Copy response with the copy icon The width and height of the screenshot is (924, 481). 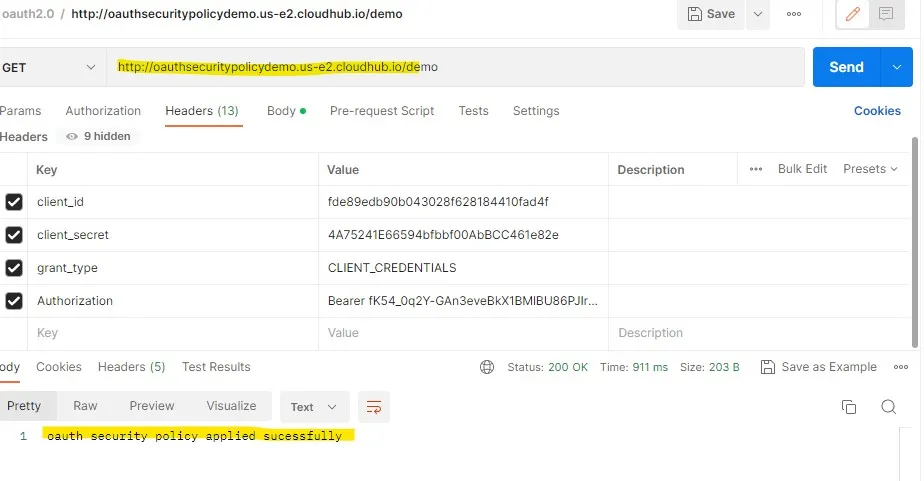coord(849,407)
